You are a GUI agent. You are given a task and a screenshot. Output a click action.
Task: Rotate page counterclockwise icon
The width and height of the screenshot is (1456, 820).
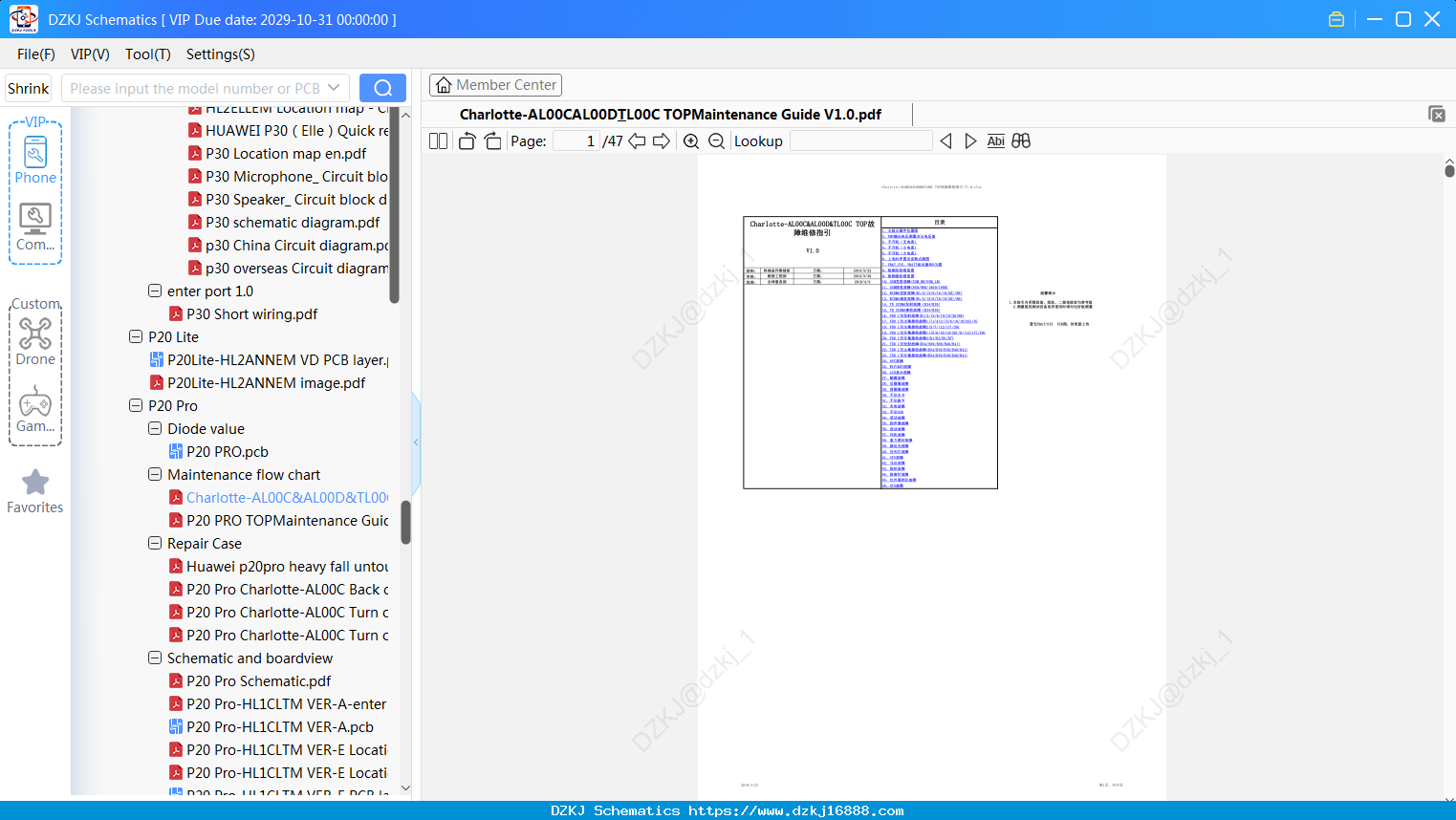tap(467, 140)
